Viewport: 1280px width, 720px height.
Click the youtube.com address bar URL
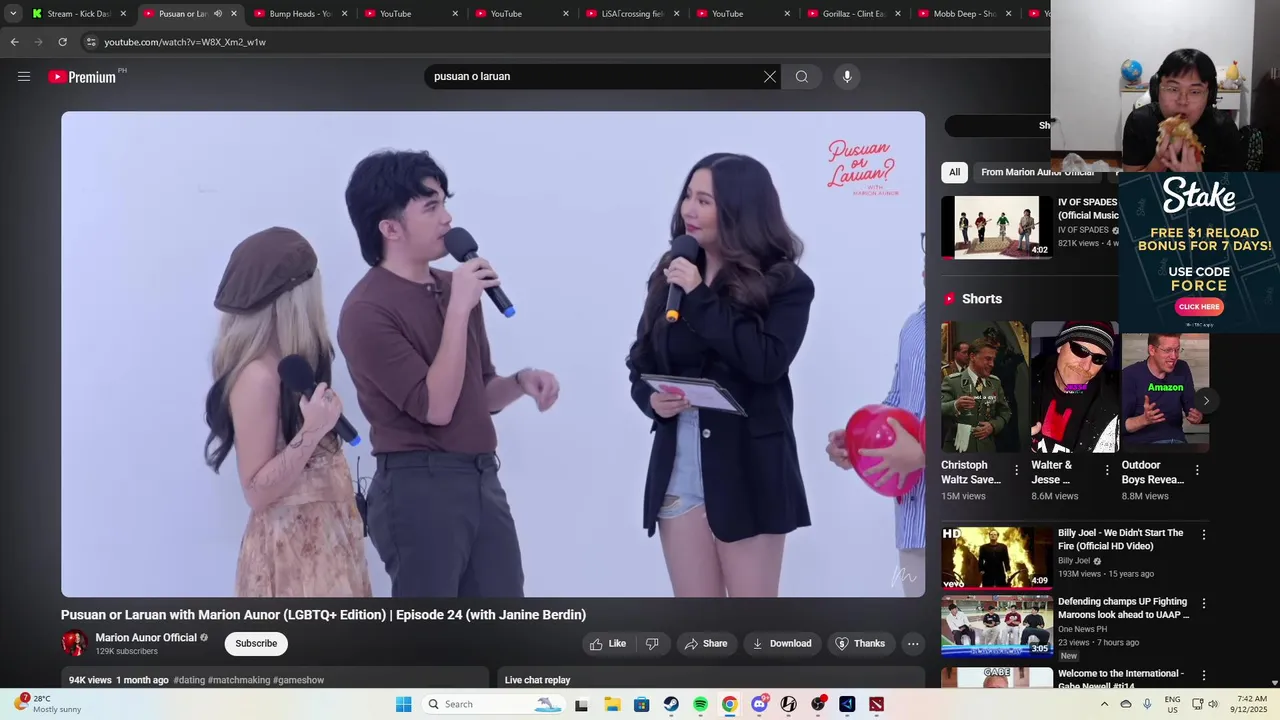(x=185, y=42)
